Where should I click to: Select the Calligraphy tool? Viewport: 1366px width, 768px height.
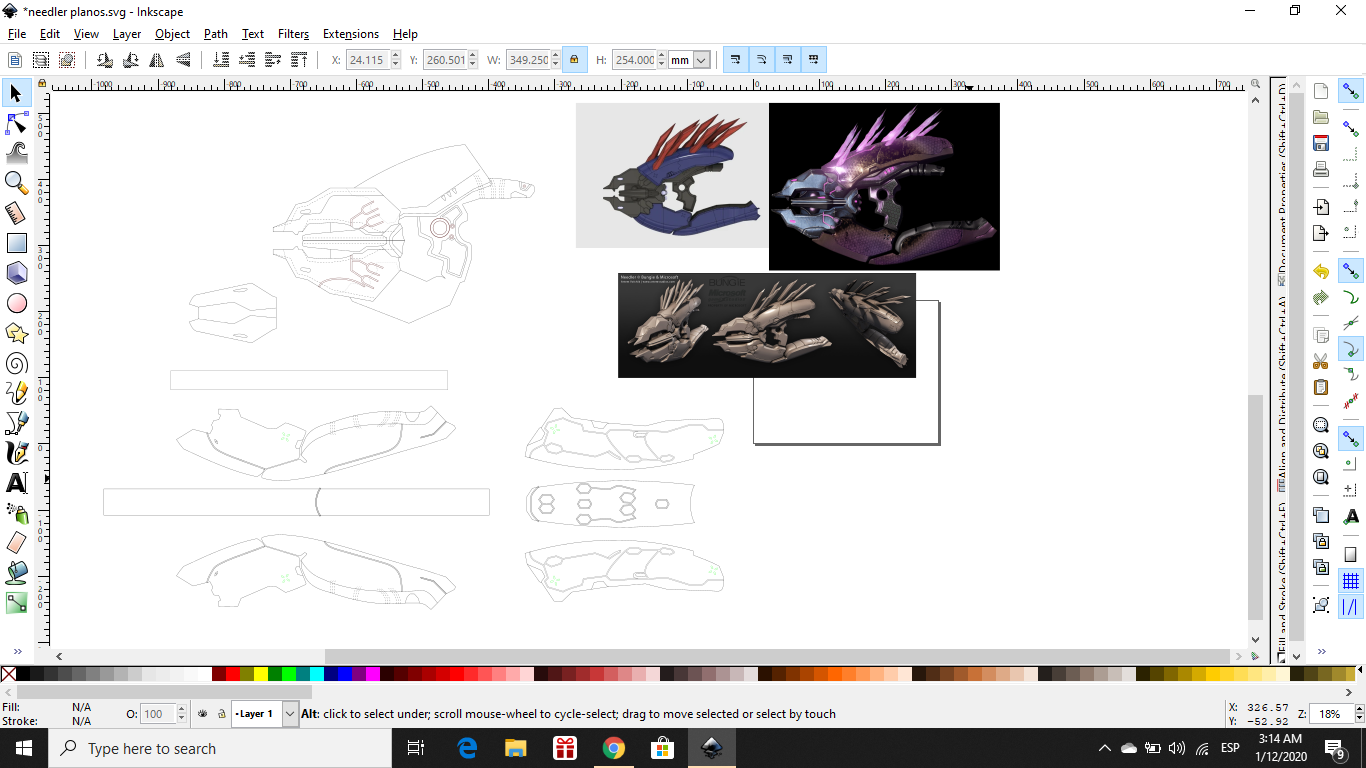(16, 453)
